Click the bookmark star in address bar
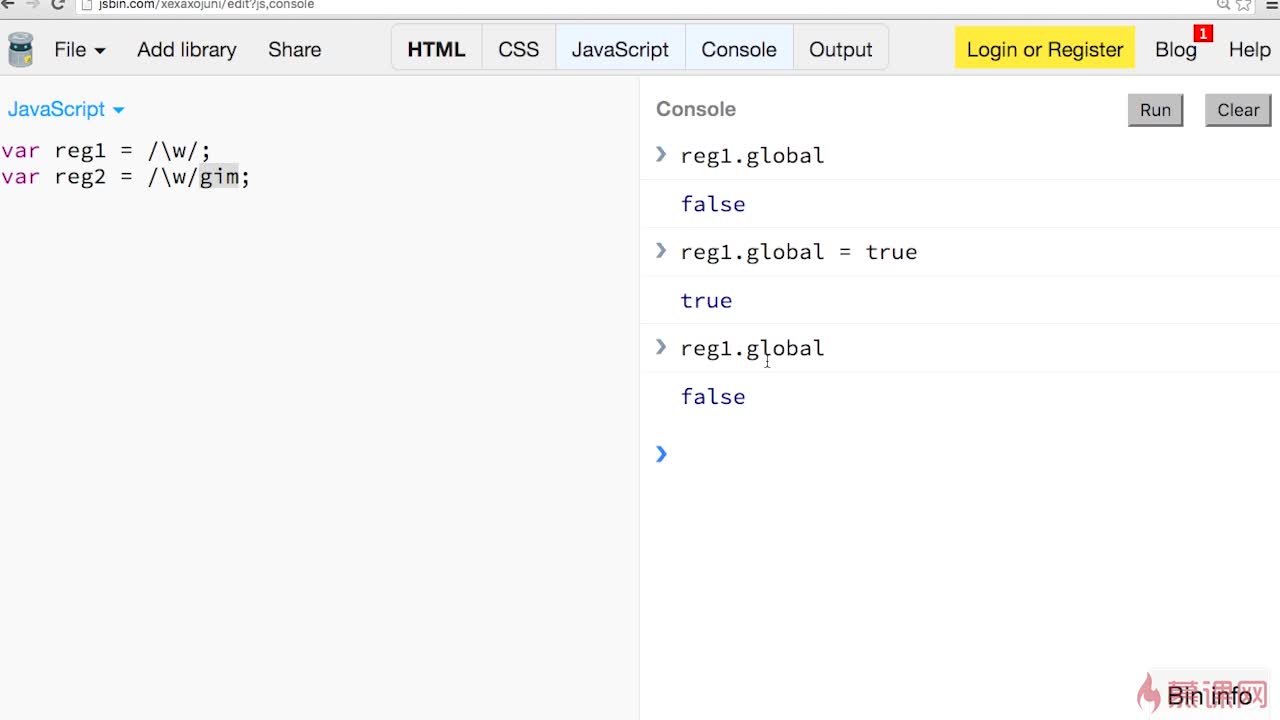This screenshot has height=720, width=1280. (1243, 5)
